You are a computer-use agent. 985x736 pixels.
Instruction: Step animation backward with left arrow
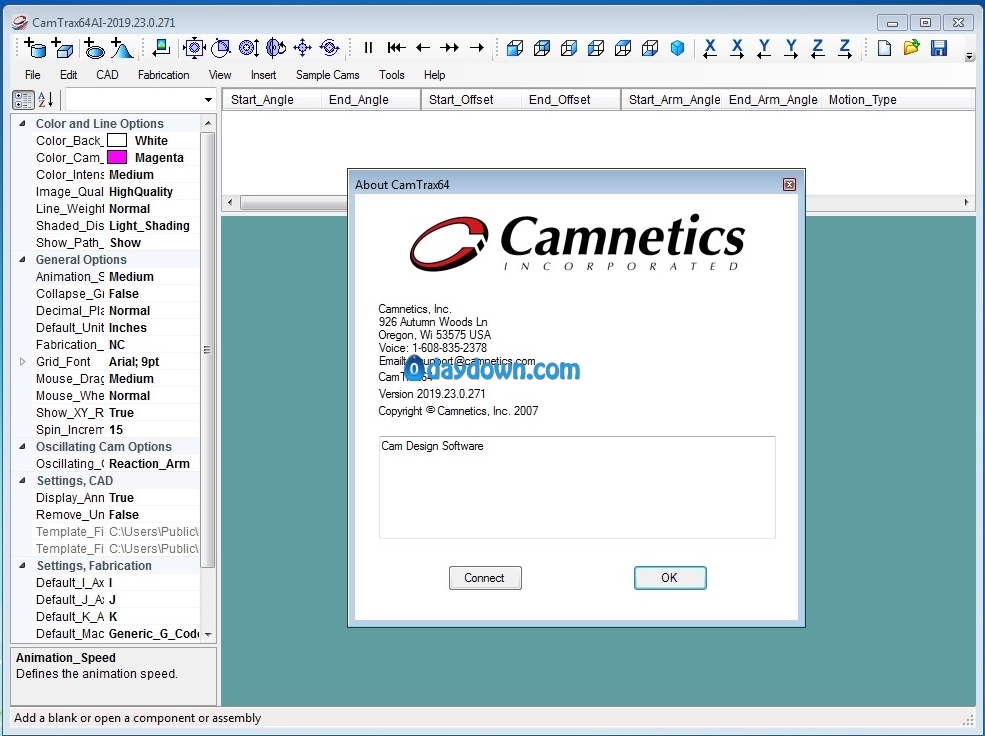[423, 48]
